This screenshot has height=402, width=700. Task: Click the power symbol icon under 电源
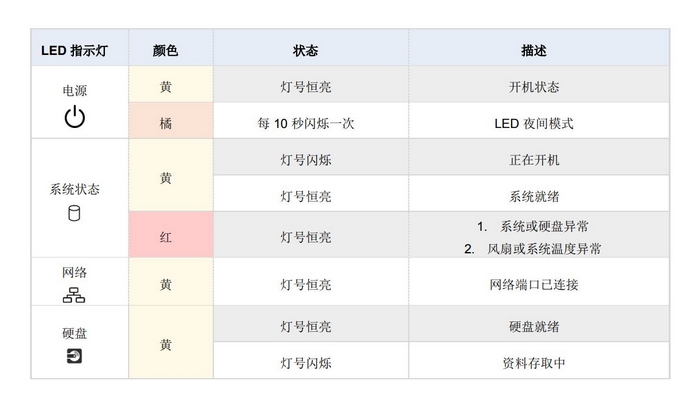click(x=75, y=117)
